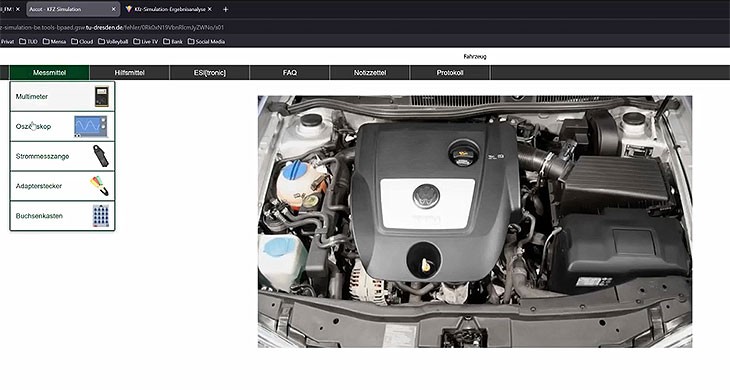Open the Social Media bookmark folder
Screen dimensions: 730x390
[x=206, y=41]
